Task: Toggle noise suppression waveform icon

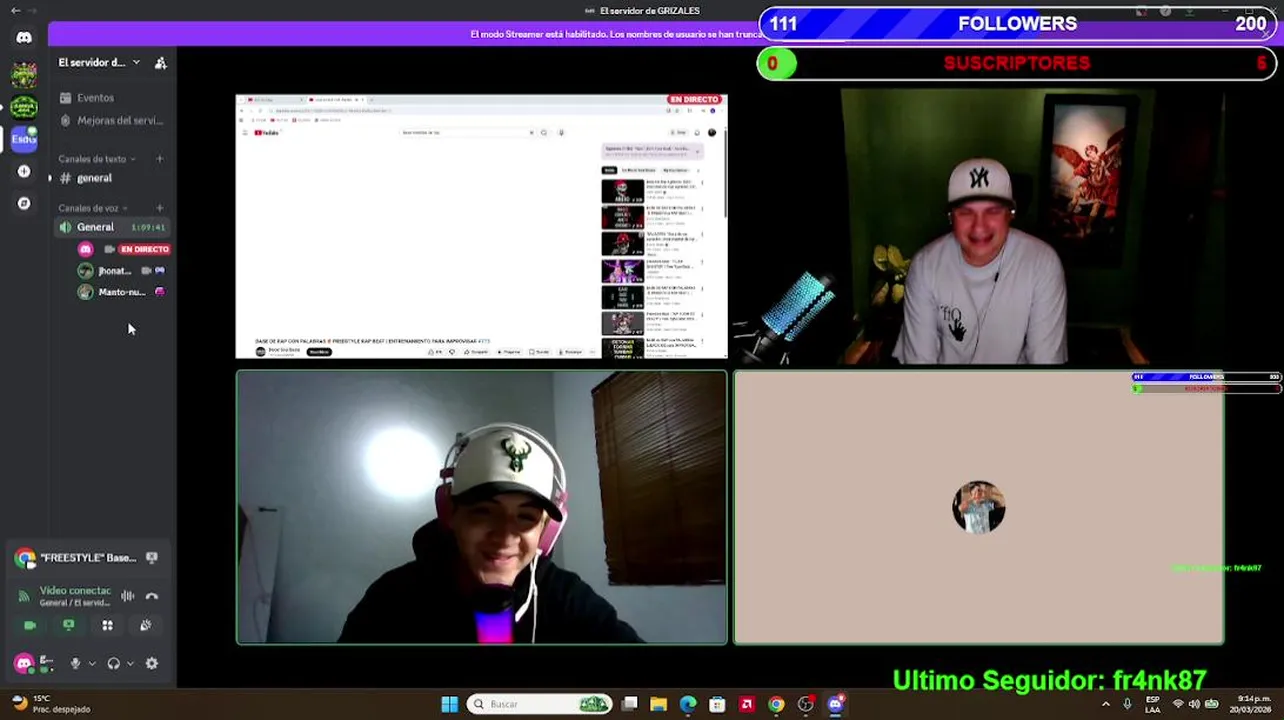Action: 128,596
